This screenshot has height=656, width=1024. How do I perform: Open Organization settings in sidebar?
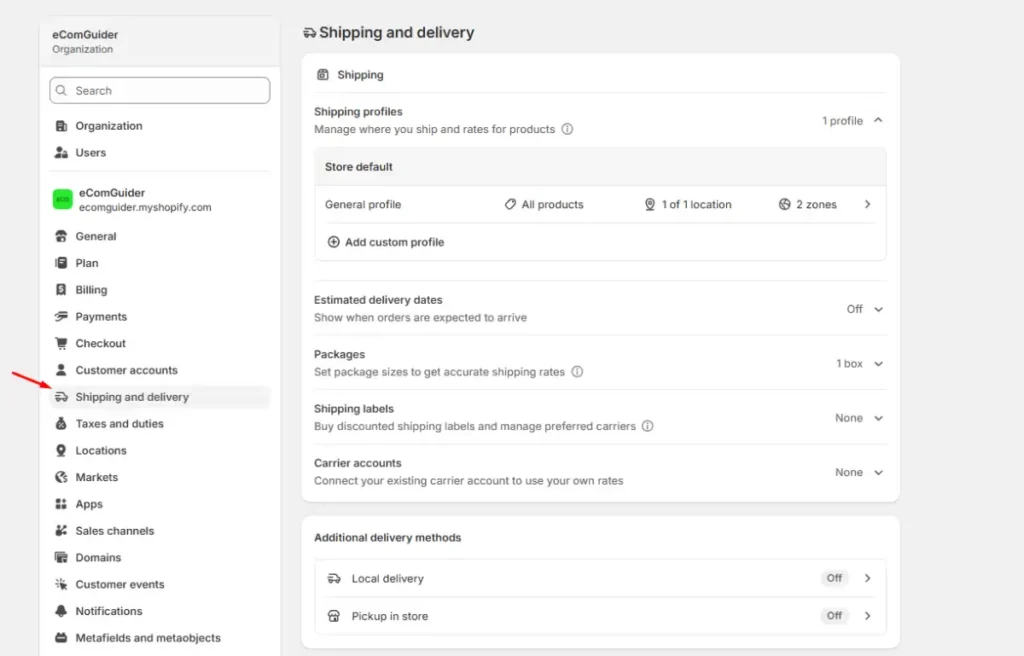[159, 125]
